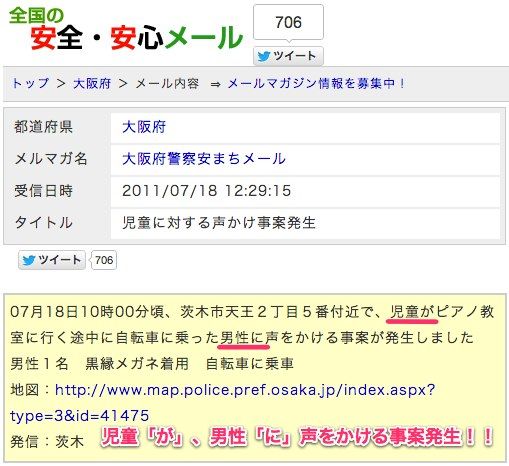The height and width of the screenshot is (466, 509).
Task: Click the Tweet button below the info table
Action: (52, 260)
